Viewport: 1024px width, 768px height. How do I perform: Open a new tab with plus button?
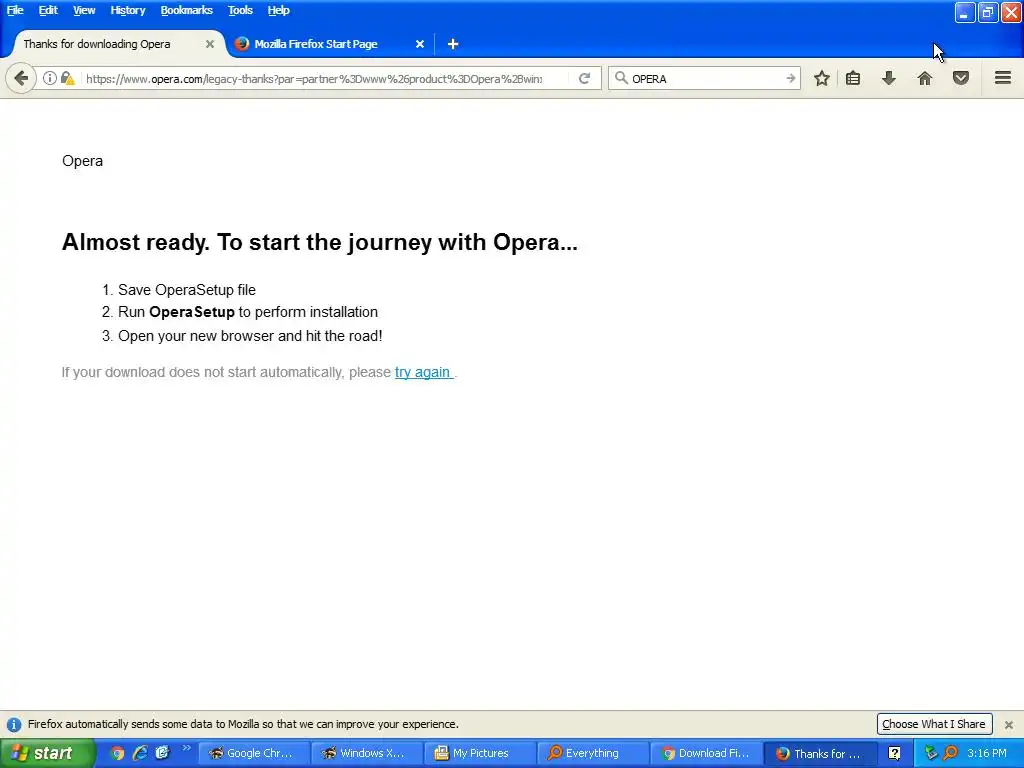(453, 44)
